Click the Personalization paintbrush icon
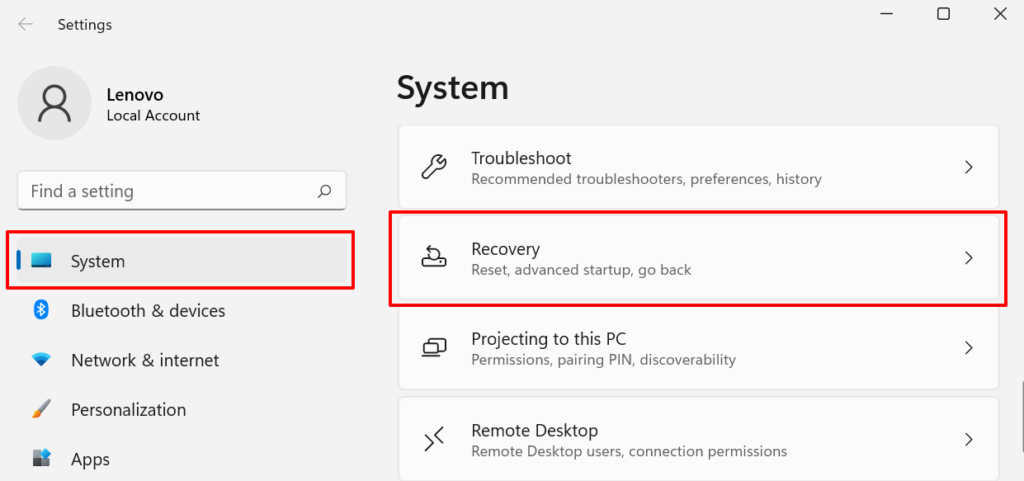 point(41,409)
